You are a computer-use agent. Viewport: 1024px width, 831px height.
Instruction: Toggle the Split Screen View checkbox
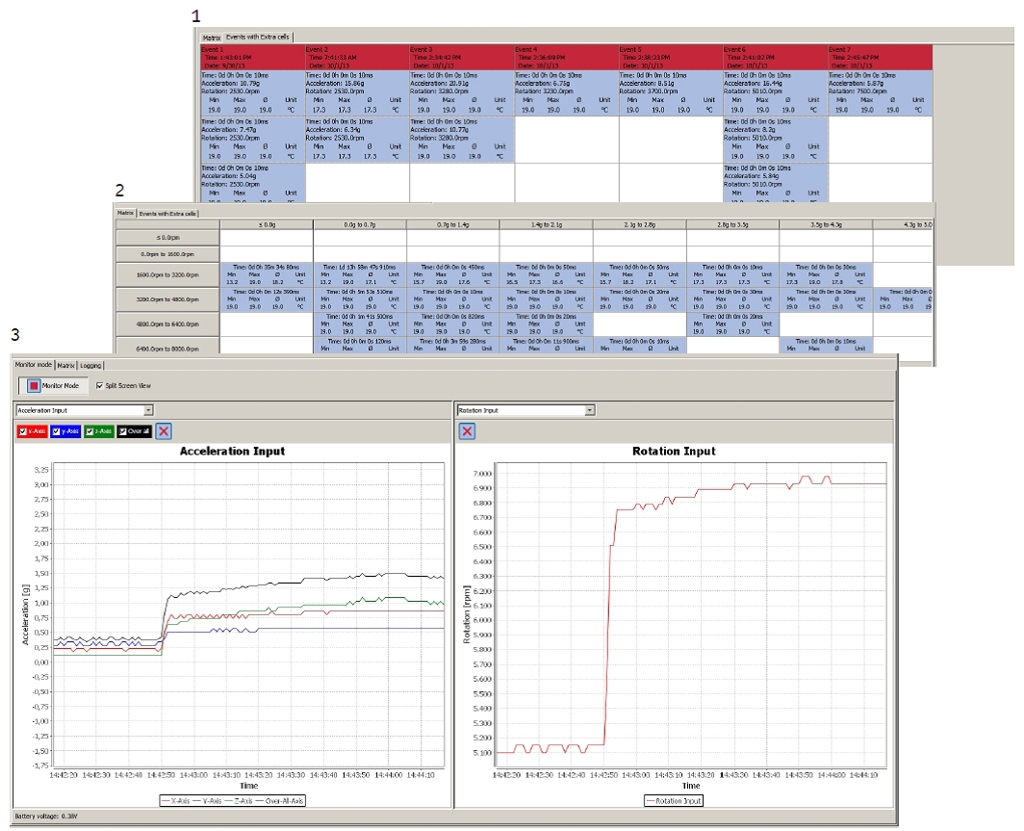coord(99,385)
